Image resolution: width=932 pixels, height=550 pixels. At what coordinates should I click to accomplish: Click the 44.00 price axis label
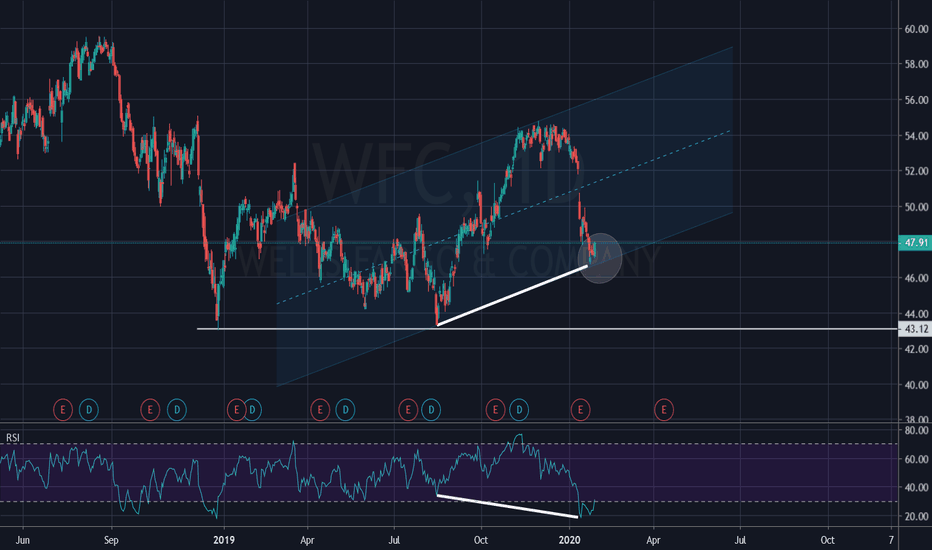[916, 313]
